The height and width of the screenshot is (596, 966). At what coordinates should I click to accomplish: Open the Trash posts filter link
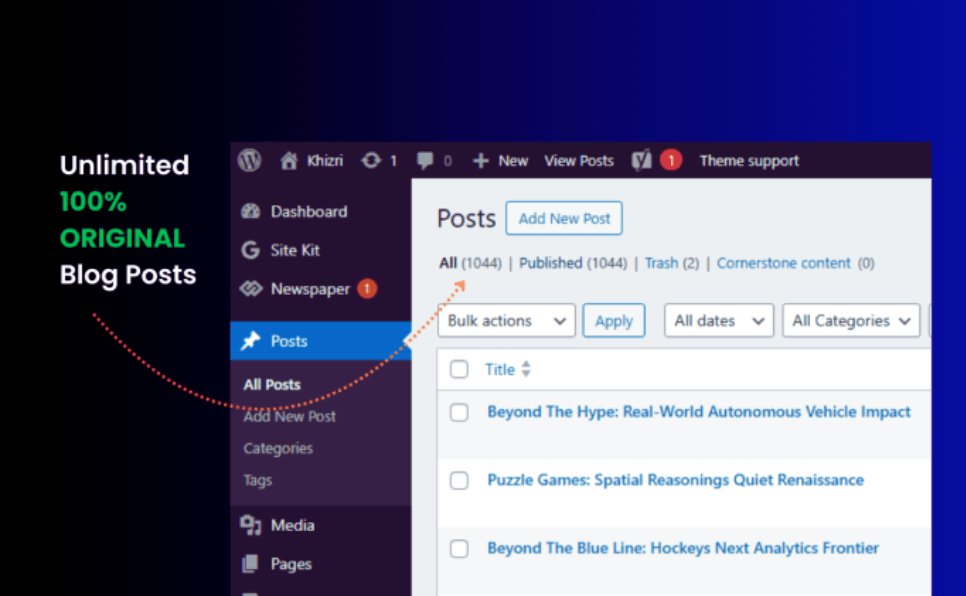[x=660, y=263]
